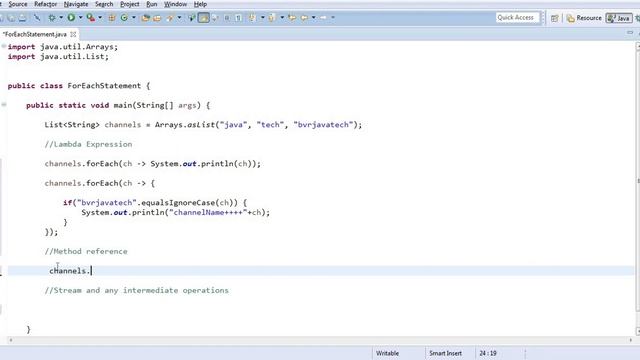Switch to the Resource perspective
640x360 pixels.
click(584, 18)
